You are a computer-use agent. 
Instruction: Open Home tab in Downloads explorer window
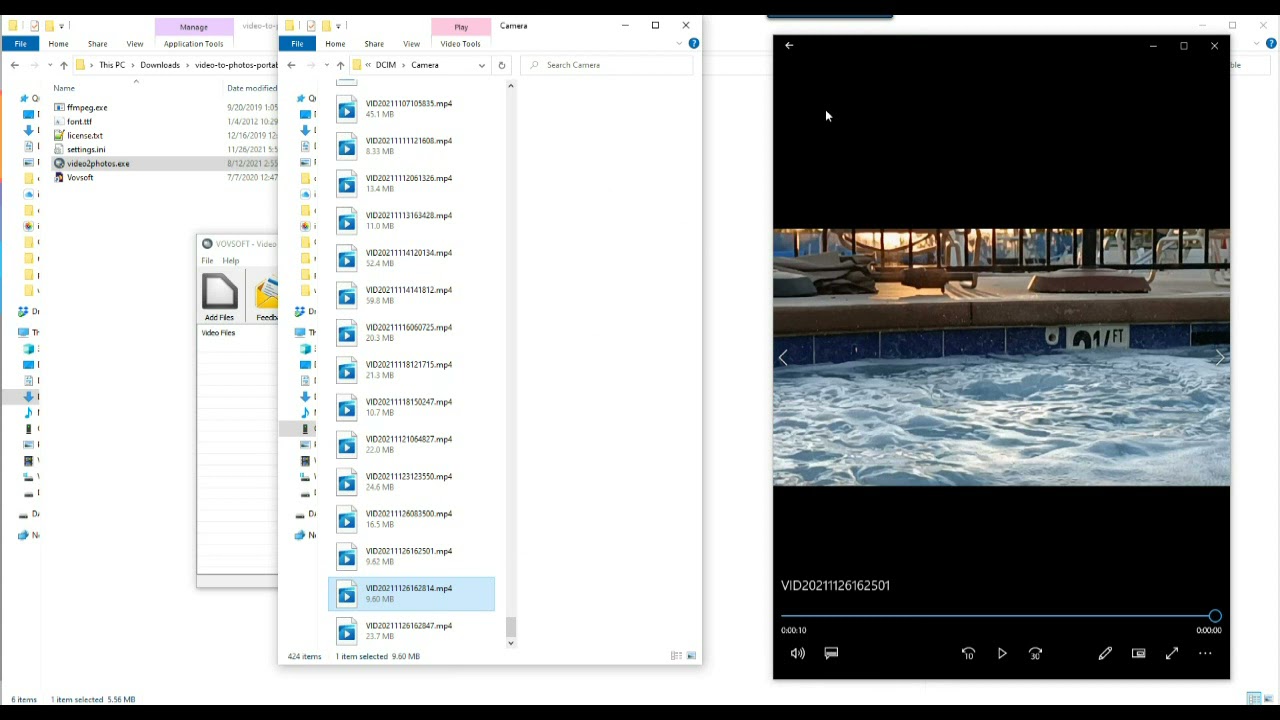click(58, 44)
